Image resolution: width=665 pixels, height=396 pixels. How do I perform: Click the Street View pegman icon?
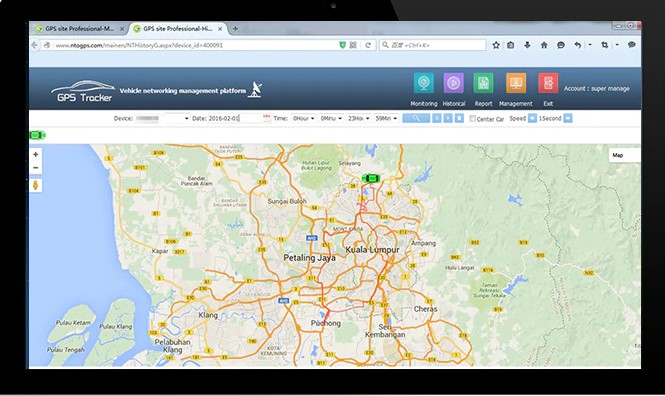(36, 185)
